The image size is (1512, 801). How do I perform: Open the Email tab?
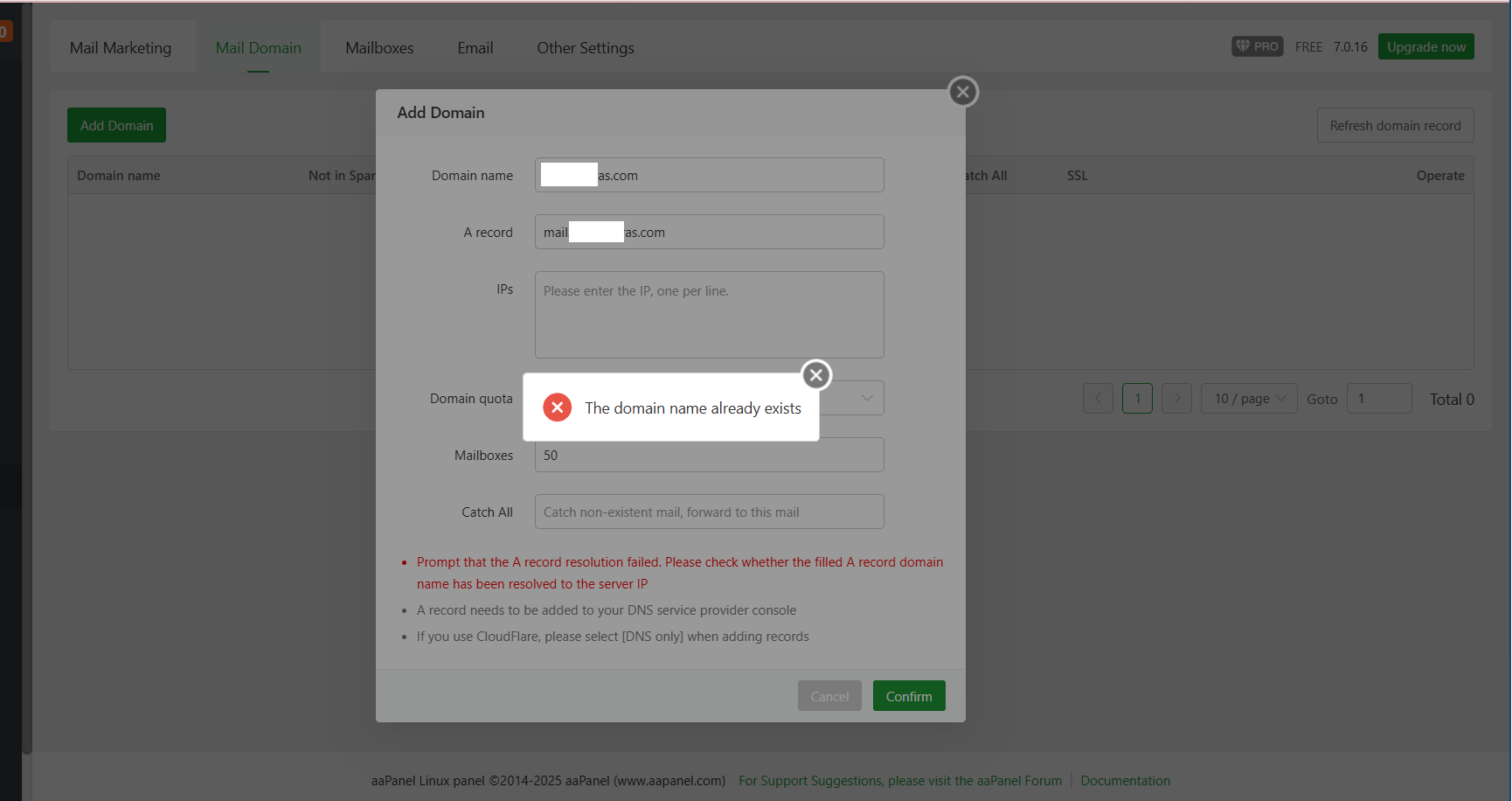point(475,48)
